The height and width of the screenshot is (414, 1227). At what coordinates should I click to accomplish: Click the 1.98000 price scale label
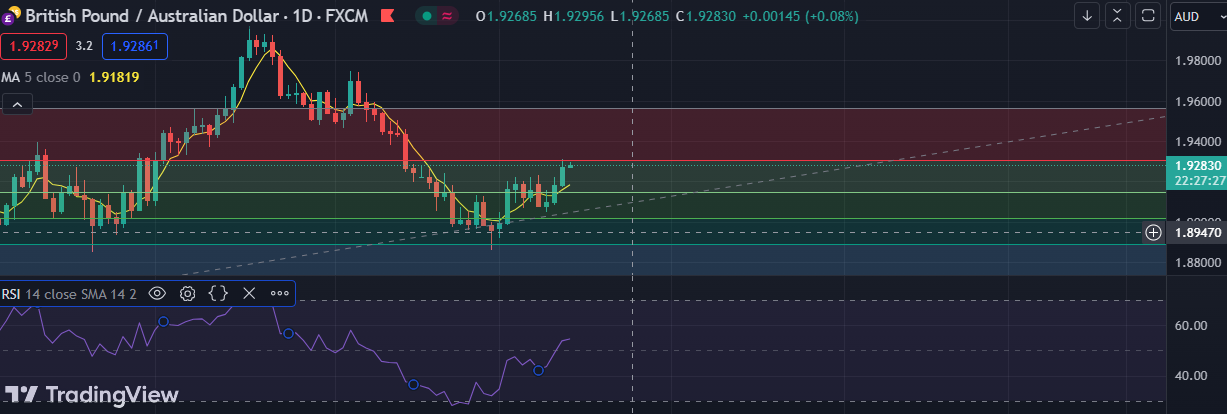tap(1198, 61)
